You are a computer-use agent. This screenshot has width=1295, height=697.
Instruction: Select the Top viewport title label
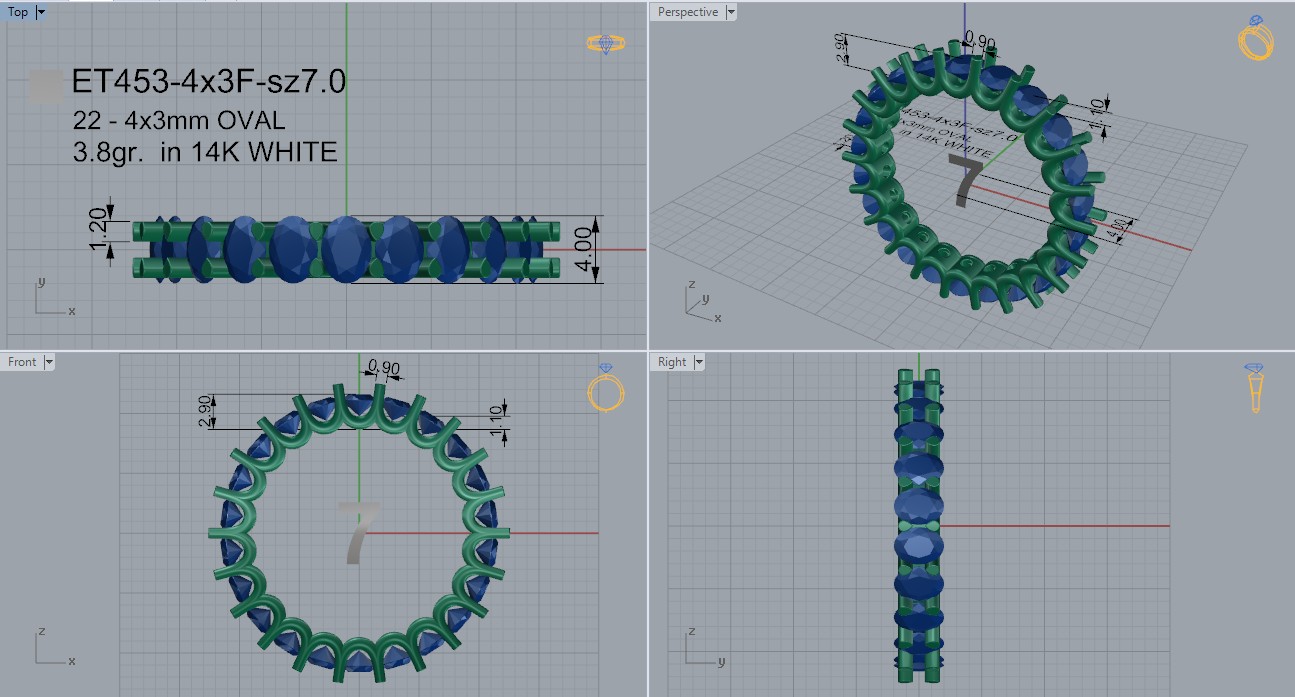[x=18, y=12]
